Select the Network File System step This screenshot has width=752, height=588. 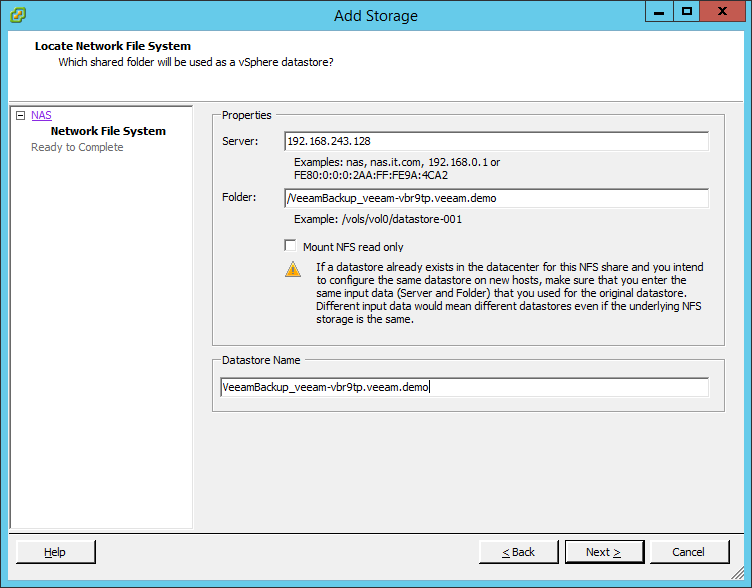point(108,131)
